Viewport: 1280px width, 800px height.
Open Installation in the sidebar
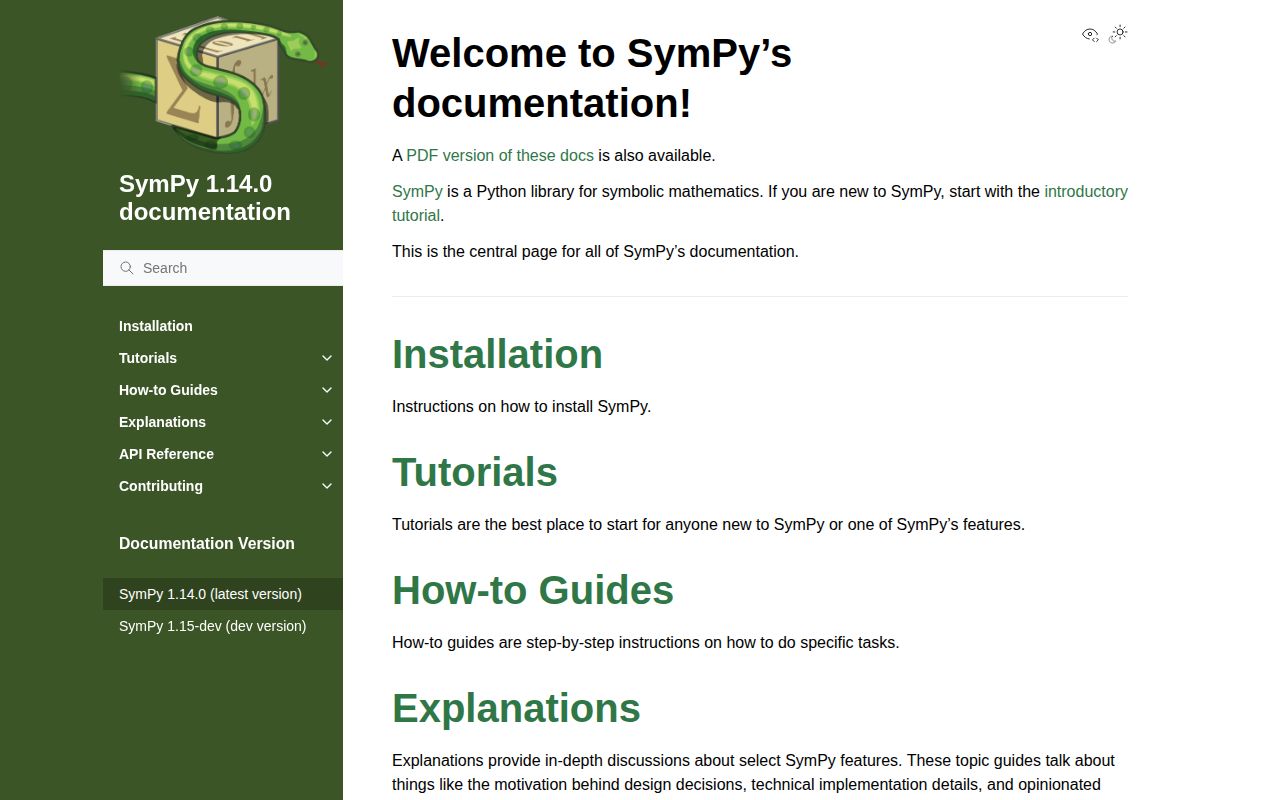click(x=156, y=326)
